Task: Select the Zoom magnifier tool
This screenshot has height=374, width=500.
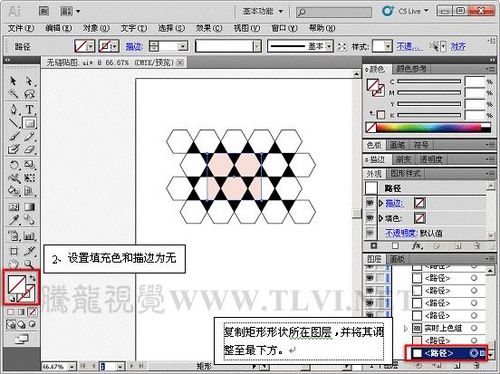Action: pos(29,264)
